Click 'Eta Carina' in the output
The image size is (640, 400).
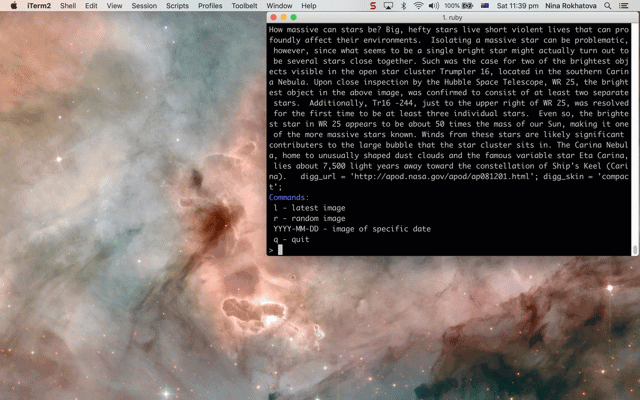[602, 156]
